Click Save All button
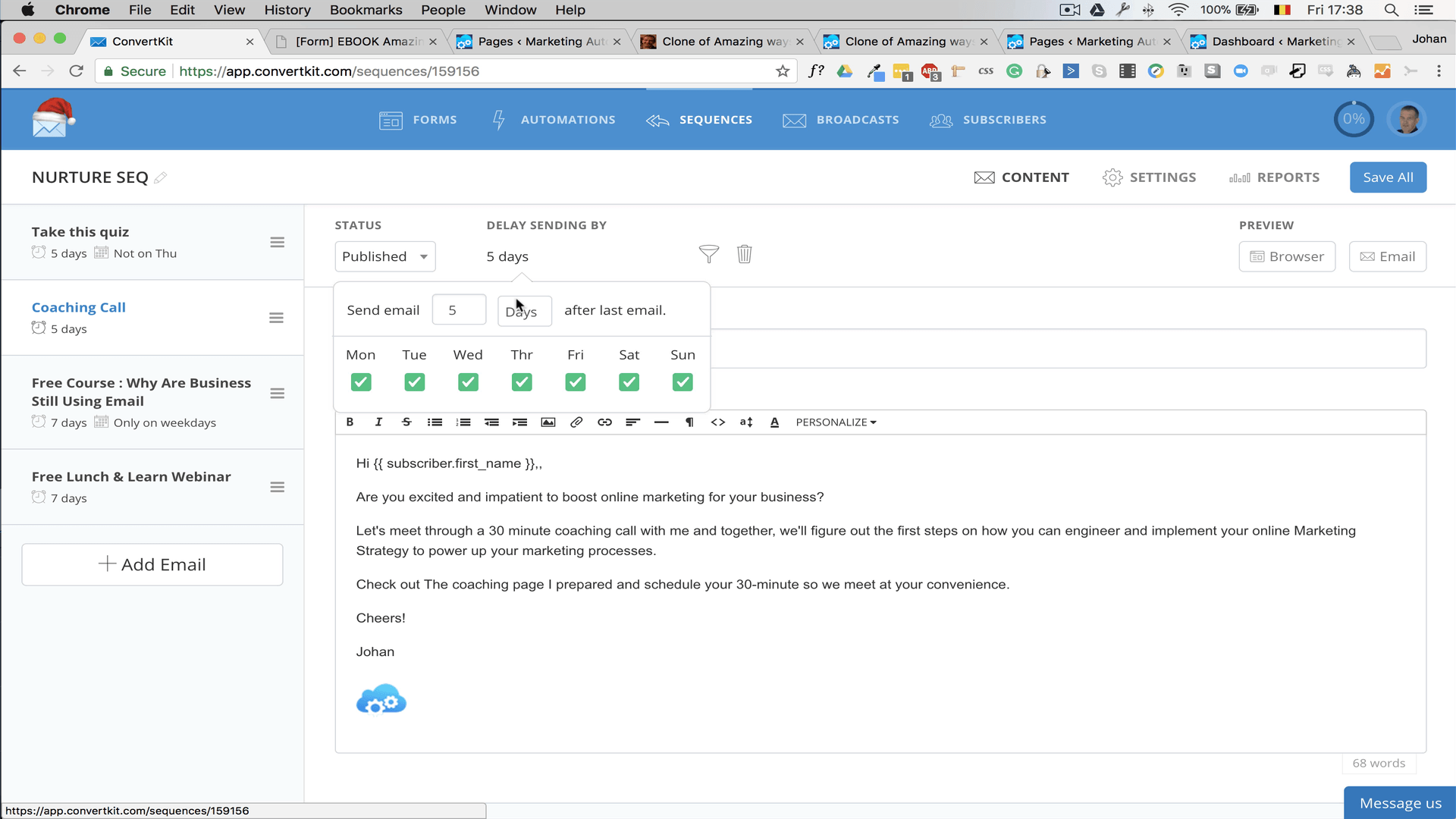Image resolution: width=1456 pixels, height=819 pixels. point(1388,177)
